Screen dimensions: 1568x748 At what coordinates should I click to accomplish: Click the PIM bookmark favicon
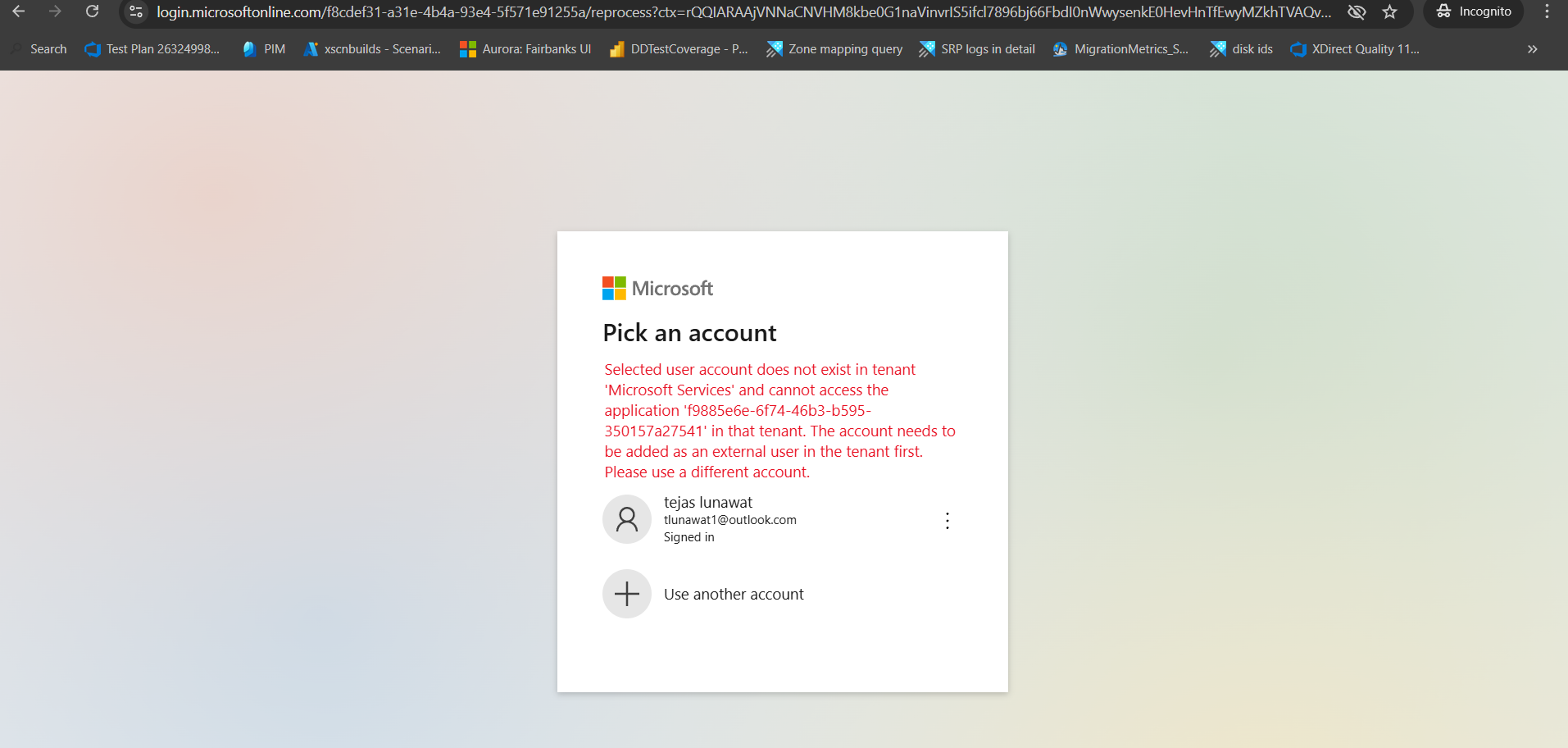click(249, 49)
